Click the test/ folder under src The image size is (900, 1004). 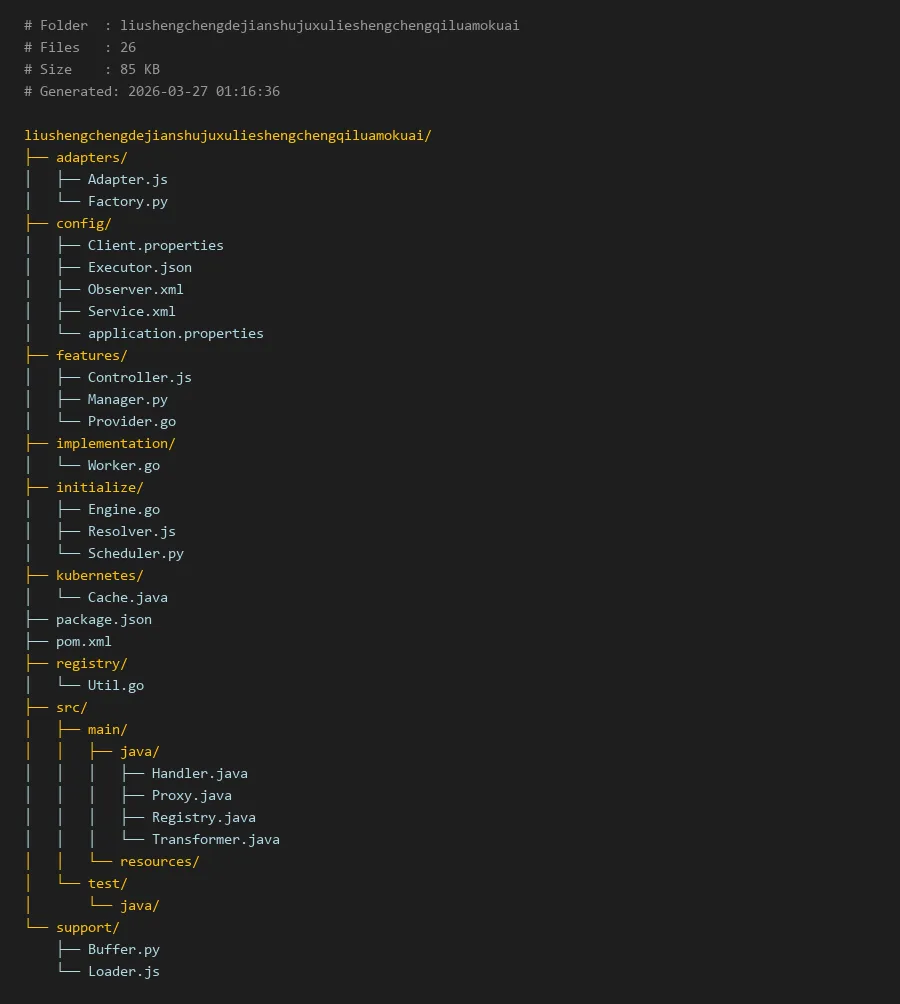tap(107, 883)
